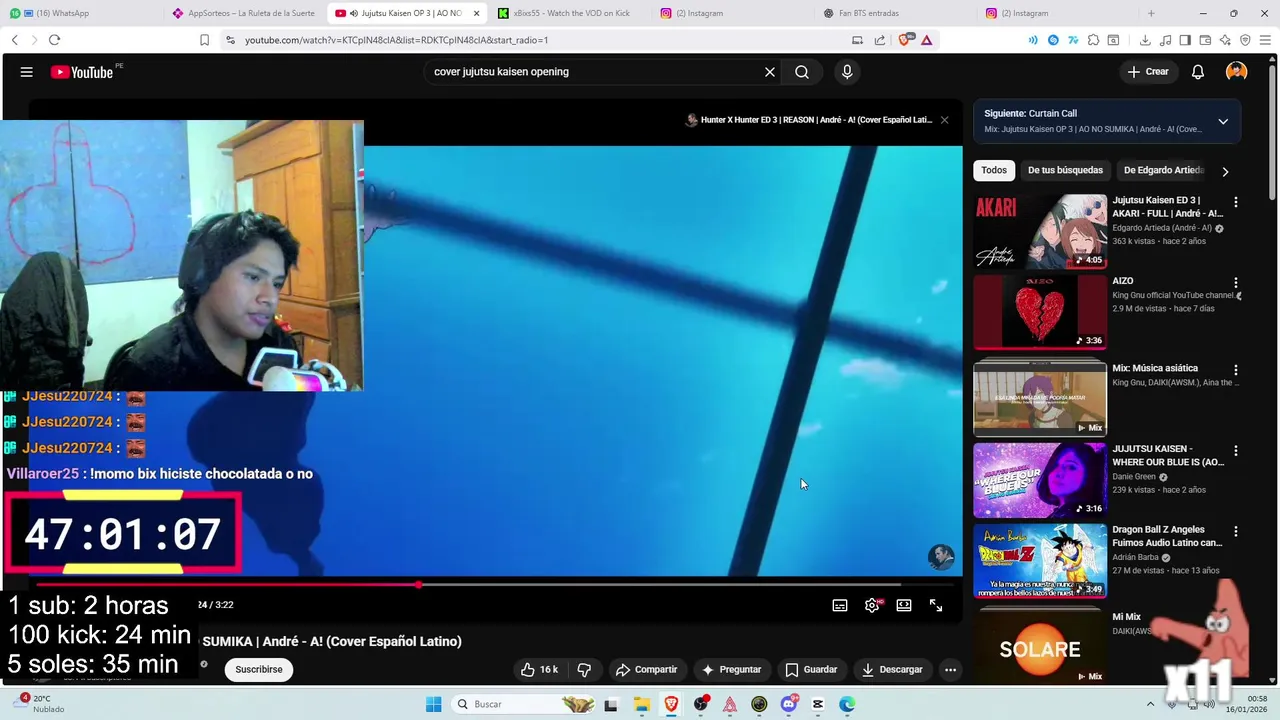Toggle video subtitles icon
The image size is (1280, 720).
840,605
